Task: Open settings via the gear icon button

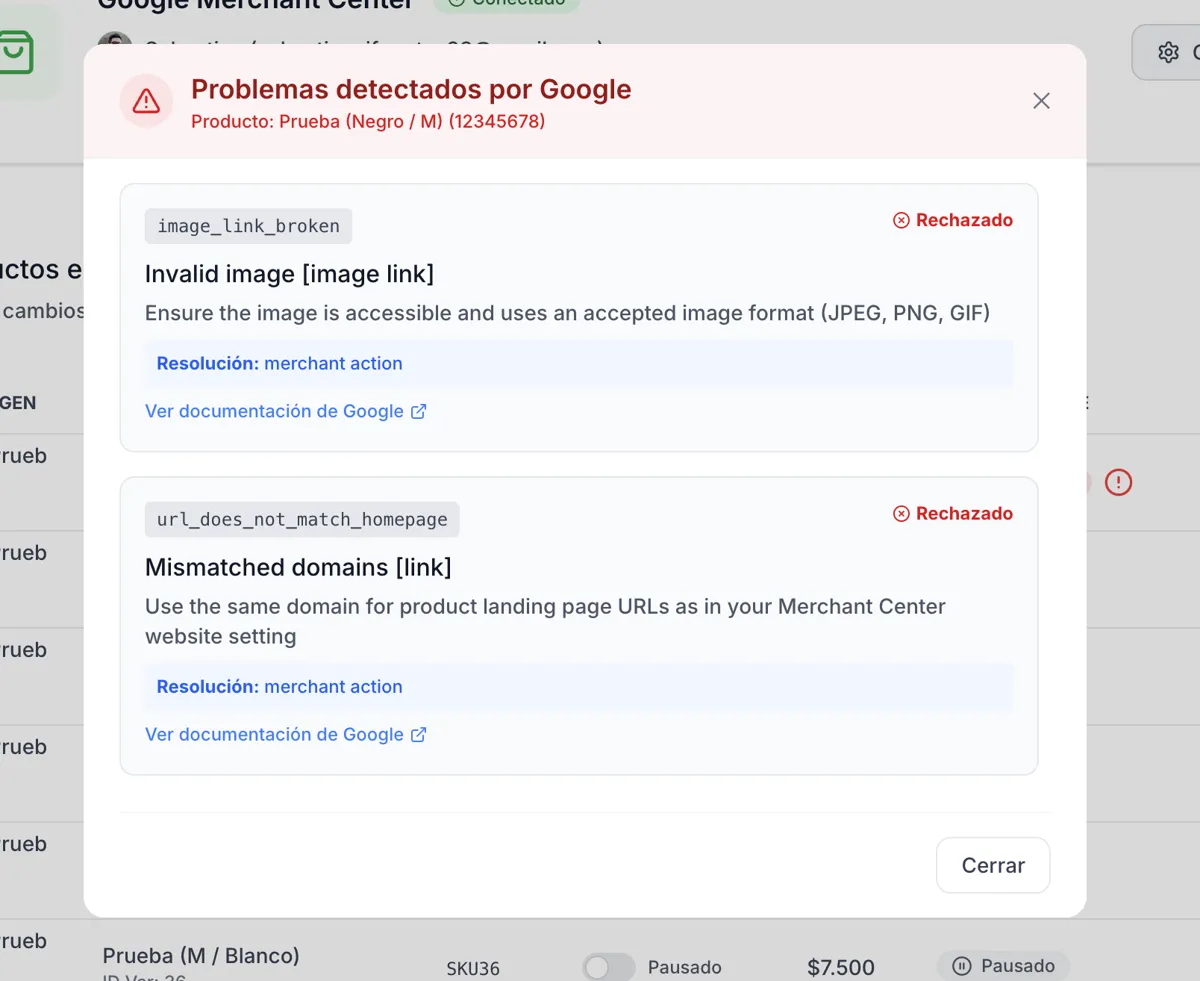Action: 1168,52
